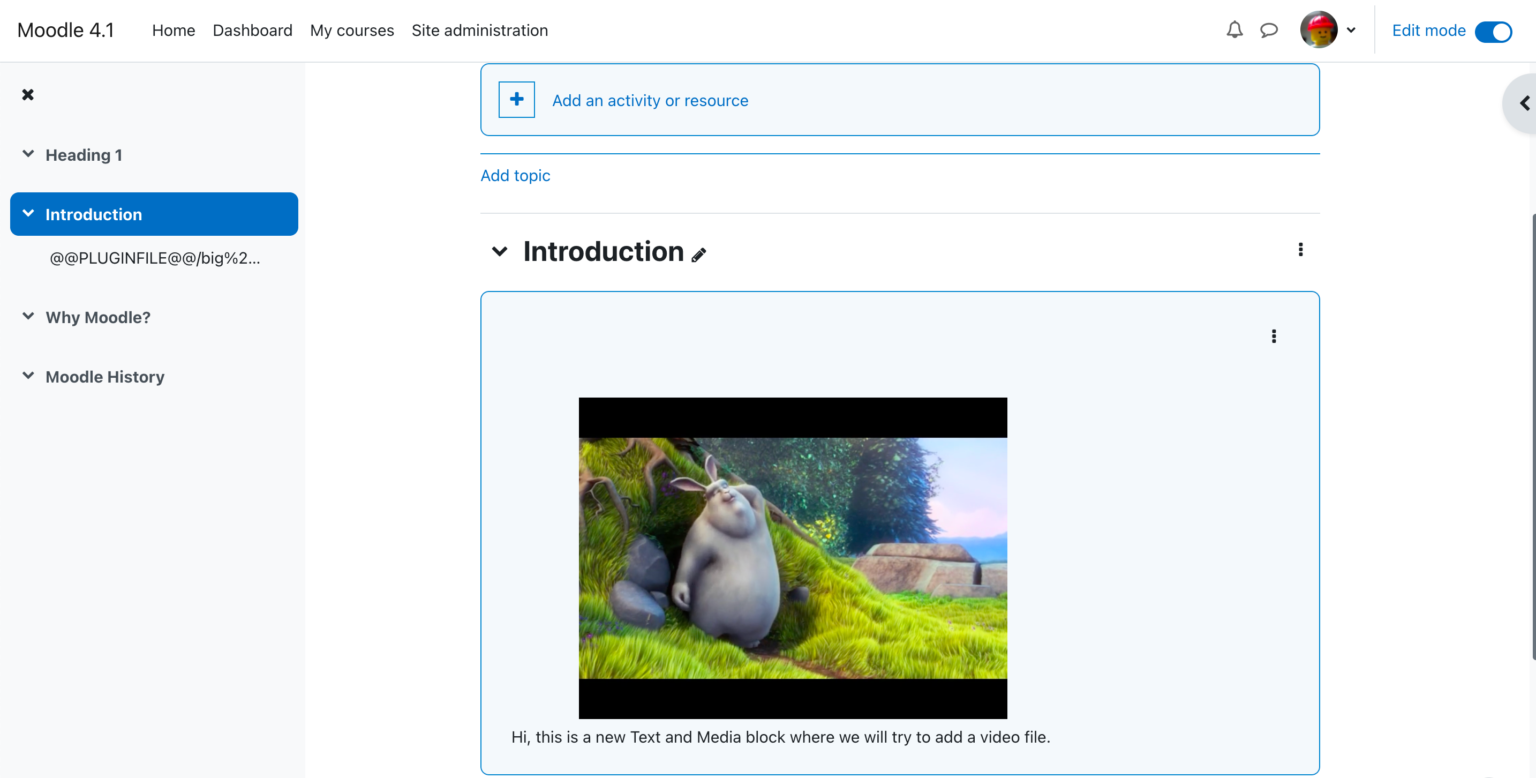This screenshot has height=778, width=1536.
Task: Open the Text and Media block kebab menu
Action: (x=1273, y=336)
